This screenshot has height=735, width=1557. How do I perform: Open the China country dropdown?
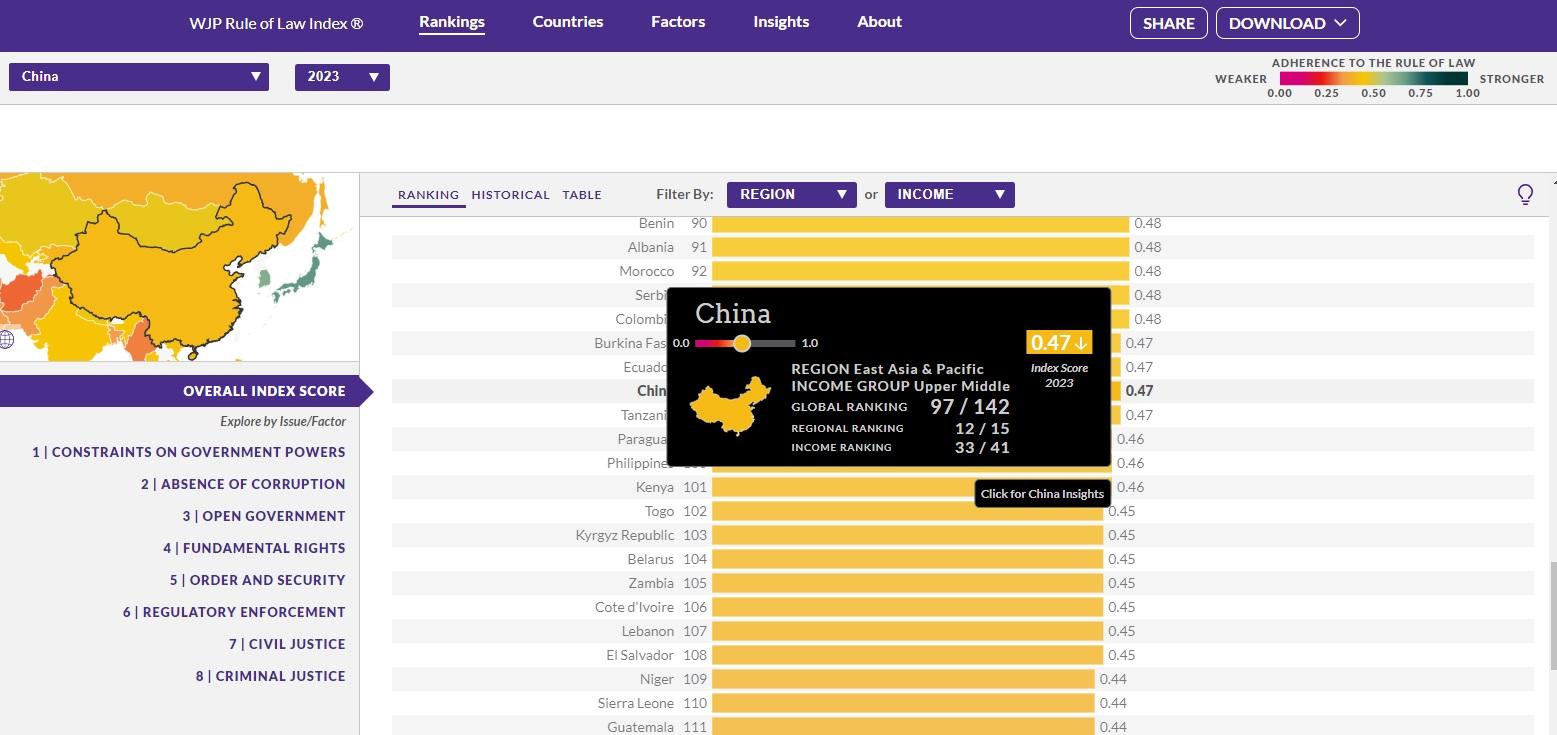pyautogui.click(x=139, y=77)
